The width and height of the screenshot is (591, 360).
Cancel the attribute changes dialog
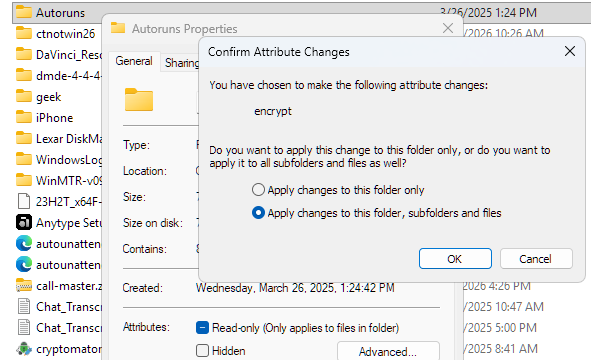[536, 259]
